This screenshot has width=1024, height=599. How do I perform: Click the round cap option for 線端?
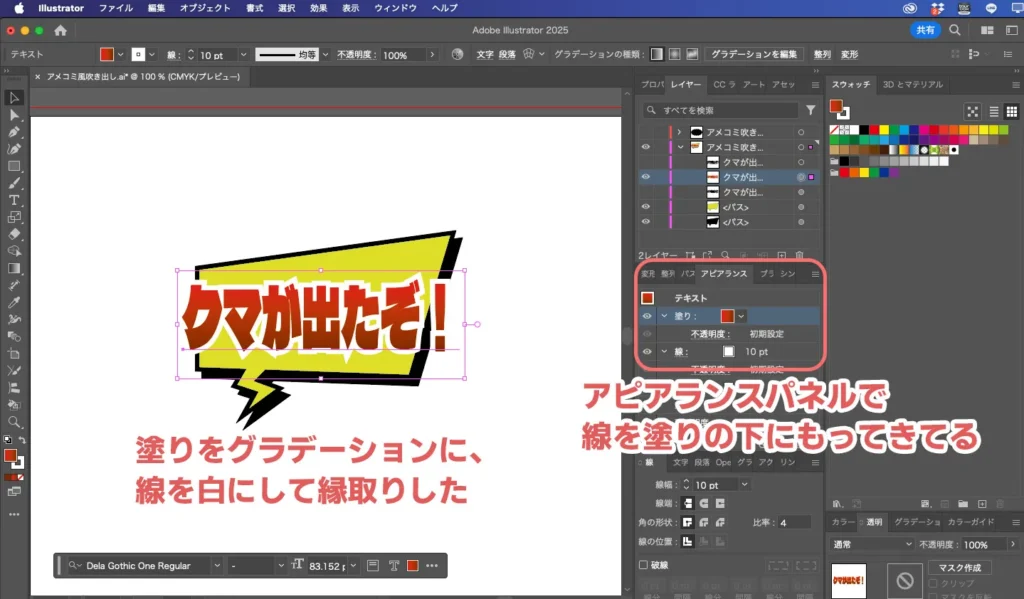click(702, 503)
